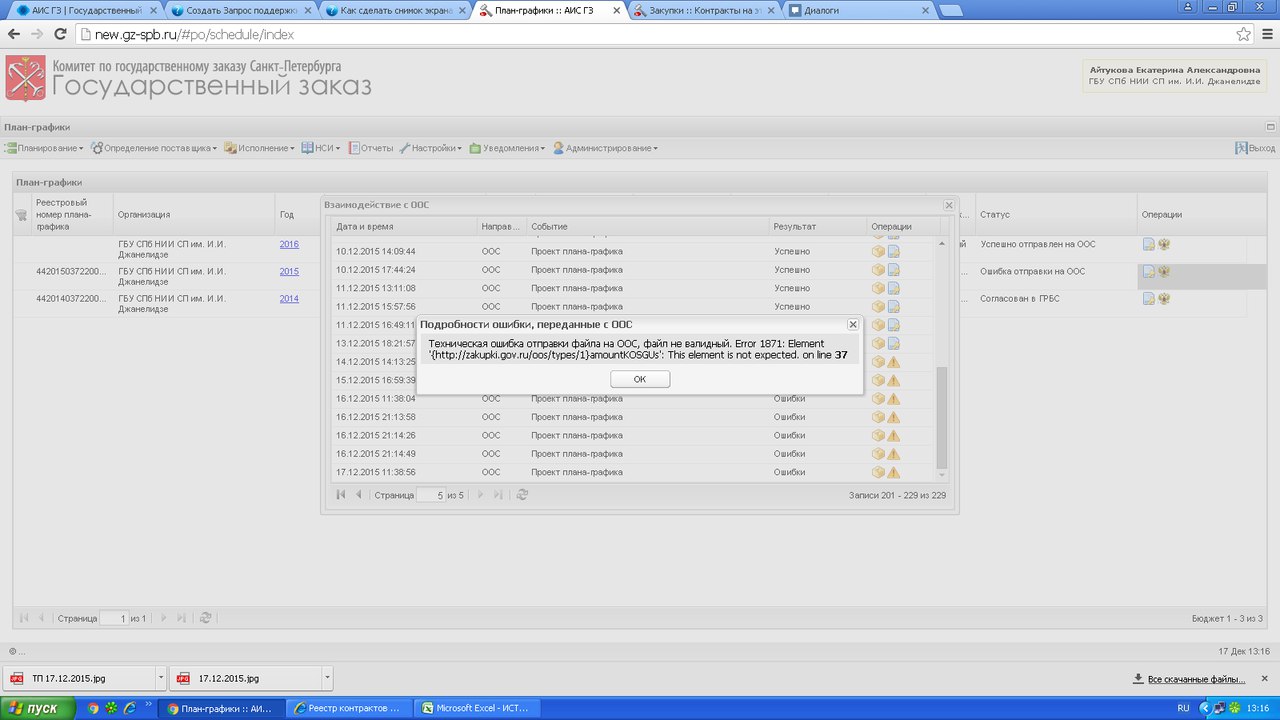Screen dimensions: 1280x720
Task: View the document icon for 11.12.2015 13:11:08
Action: (x=894, y=288)
